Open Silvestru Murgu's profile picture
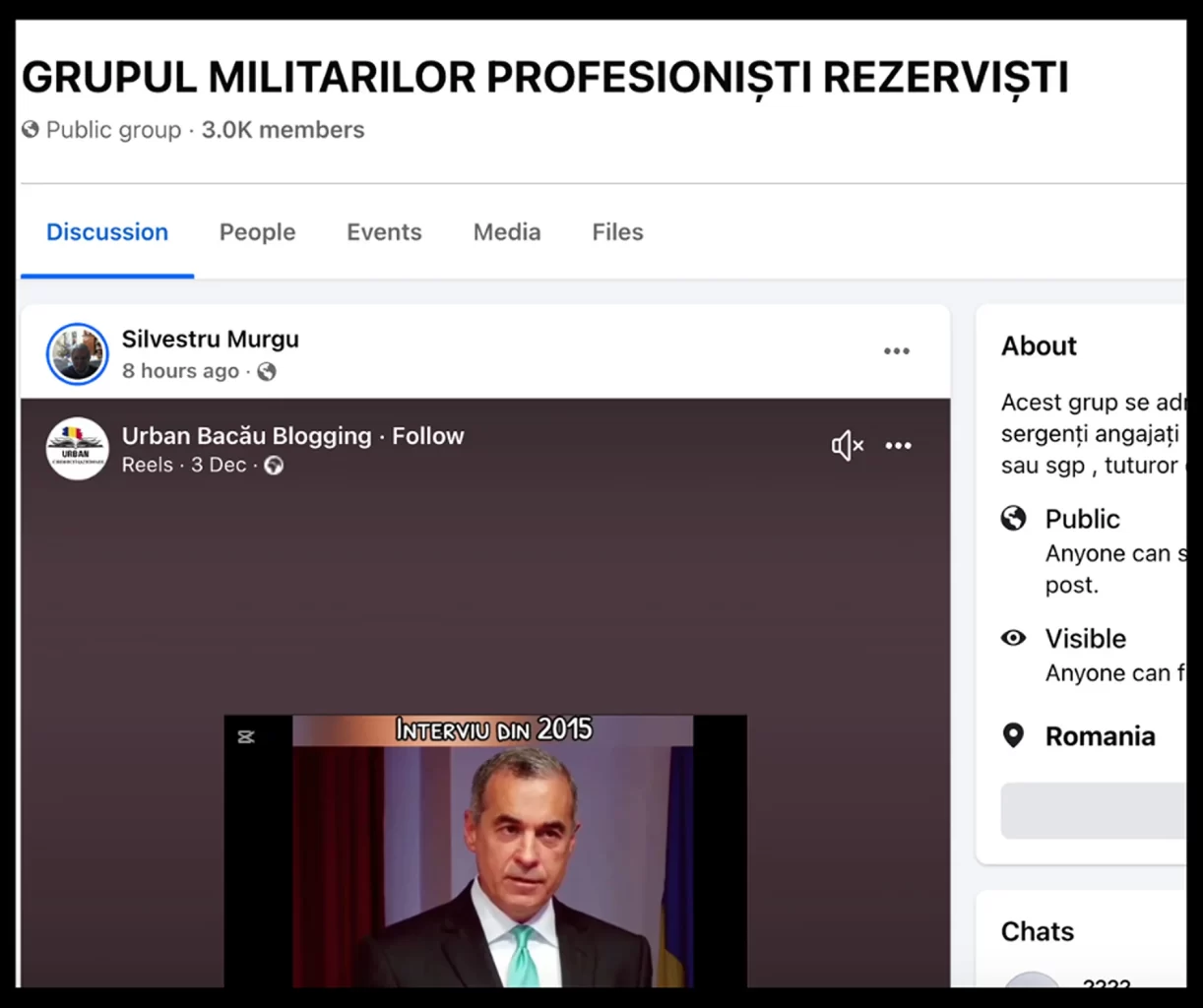 click(77, 353)
